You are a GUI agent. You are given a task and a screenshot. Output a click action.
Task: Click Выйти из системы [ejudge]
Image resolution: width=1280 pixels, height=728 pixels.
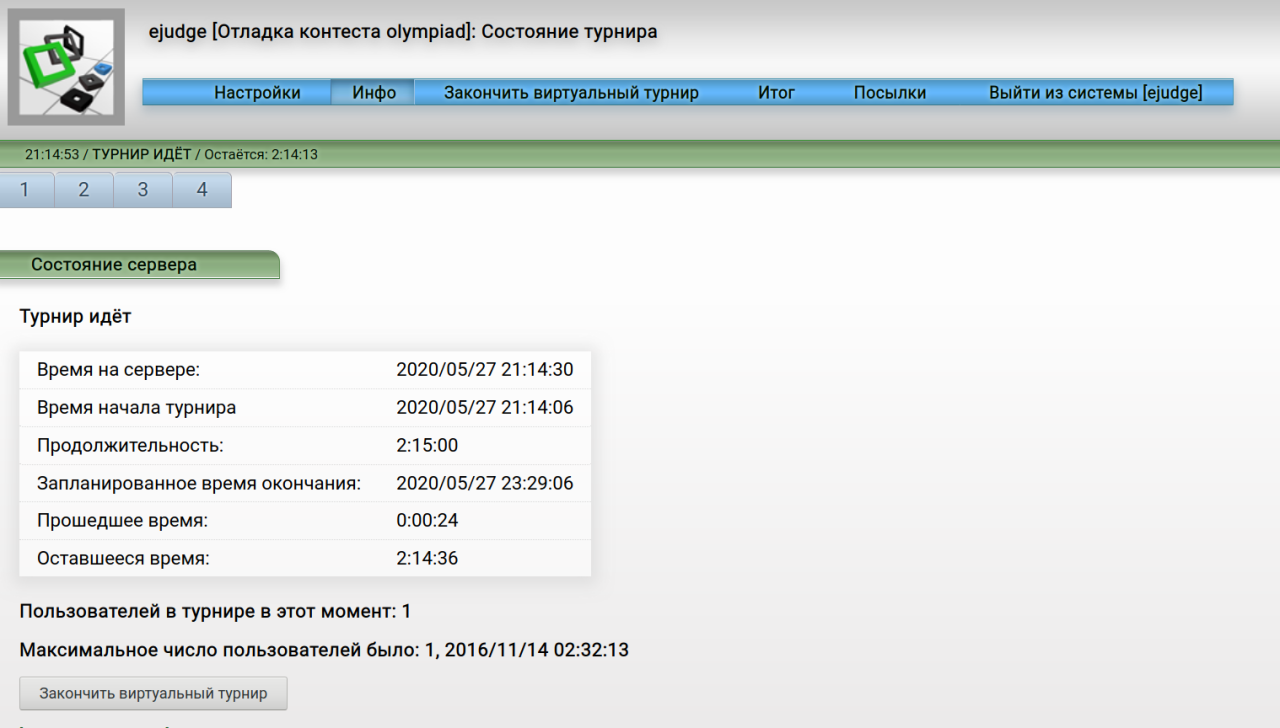pos(1096,92)
